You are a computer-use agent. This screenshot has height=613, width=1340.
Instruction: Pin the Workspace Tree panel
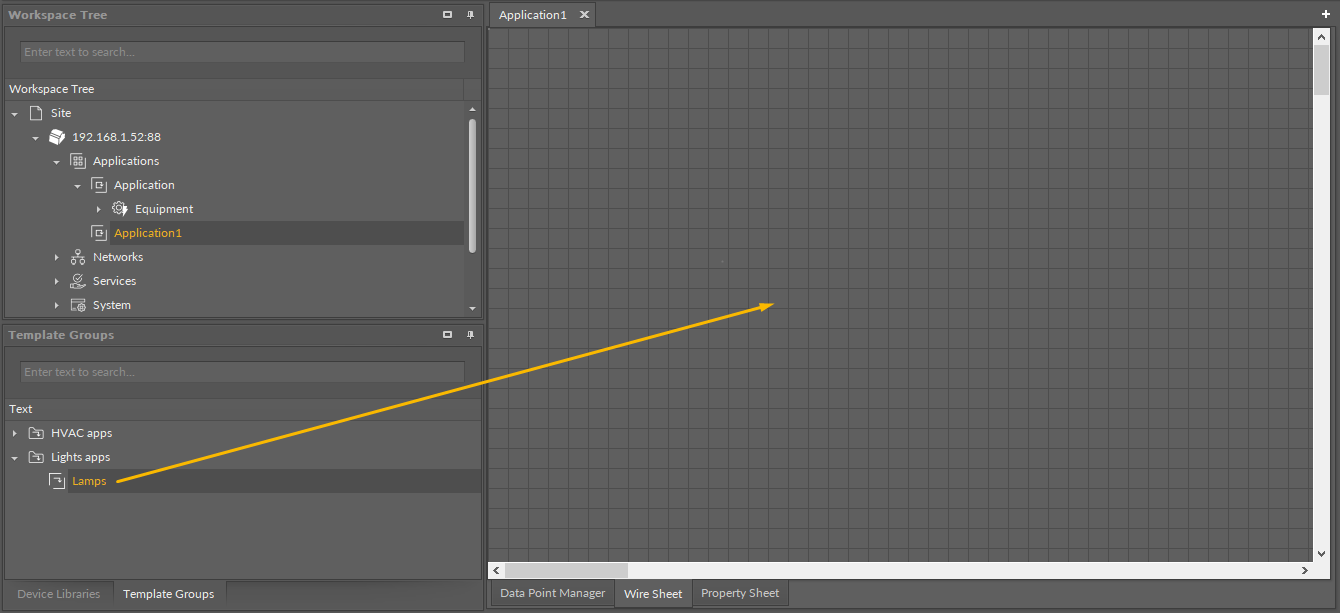point(470,15)
